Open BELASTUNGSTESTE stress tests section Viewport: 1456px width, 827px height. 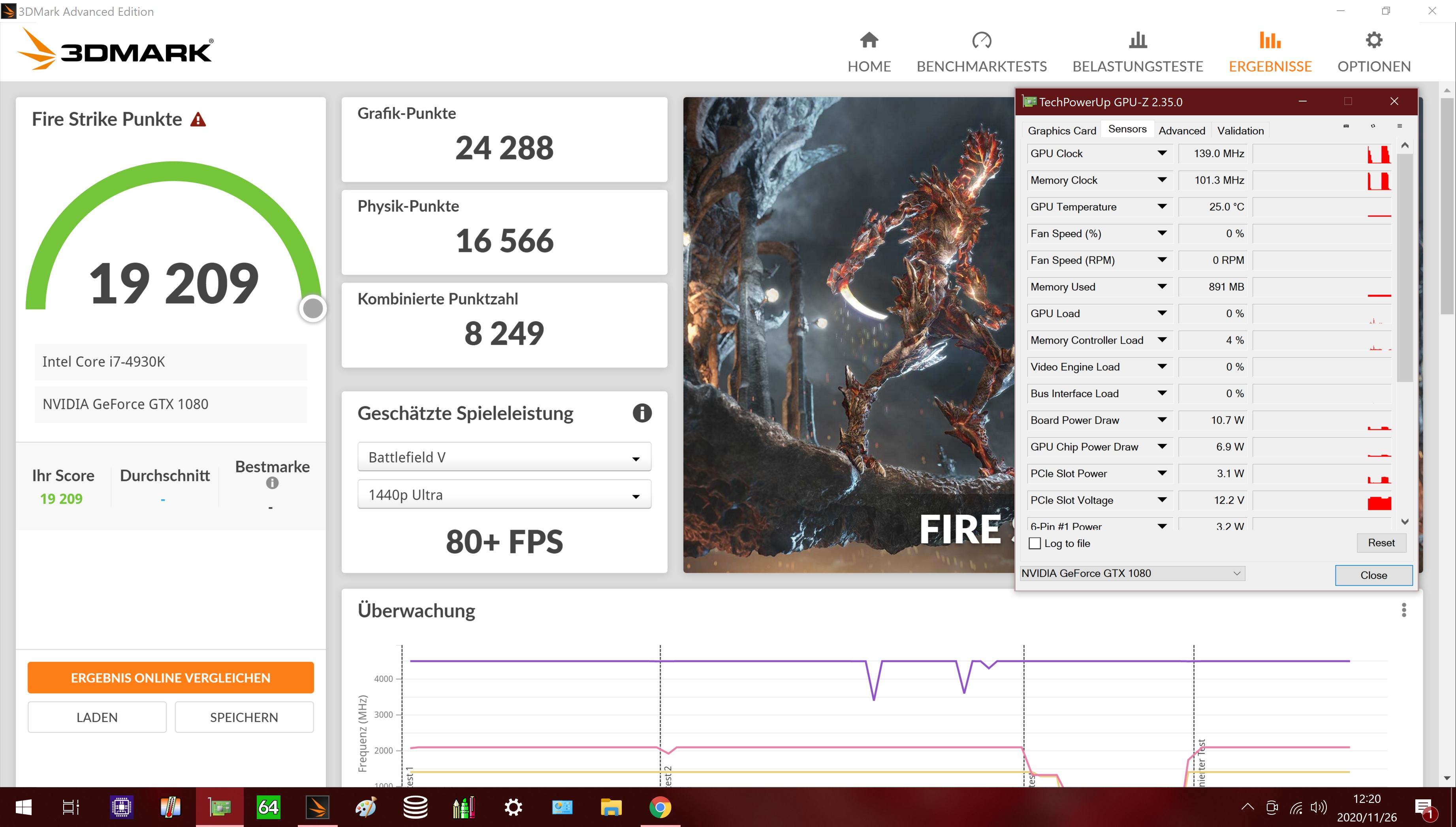tap(1137, 52)
